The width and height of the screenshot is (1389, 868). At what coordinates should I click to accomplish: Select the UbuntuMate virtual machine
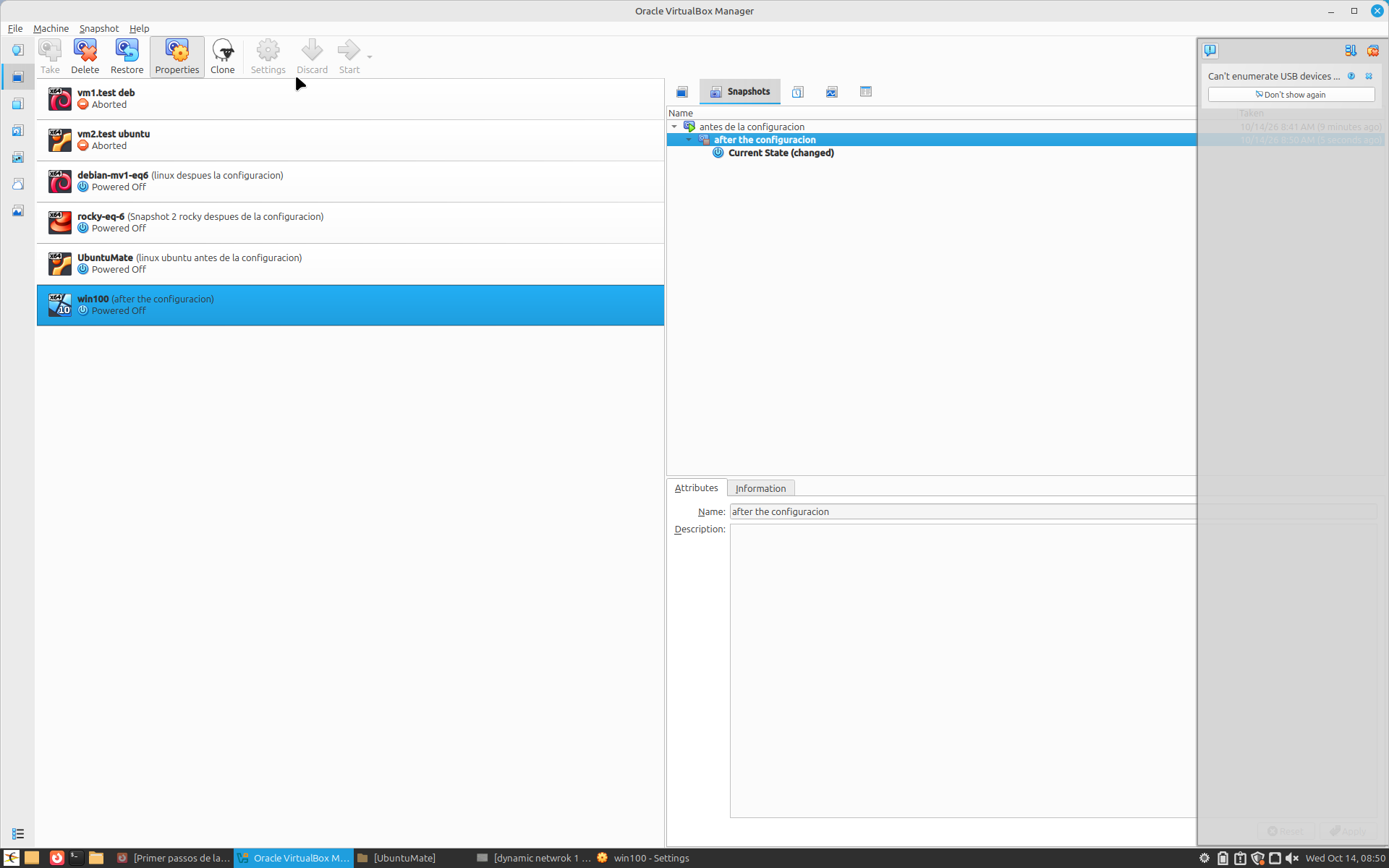click(350, 263)
